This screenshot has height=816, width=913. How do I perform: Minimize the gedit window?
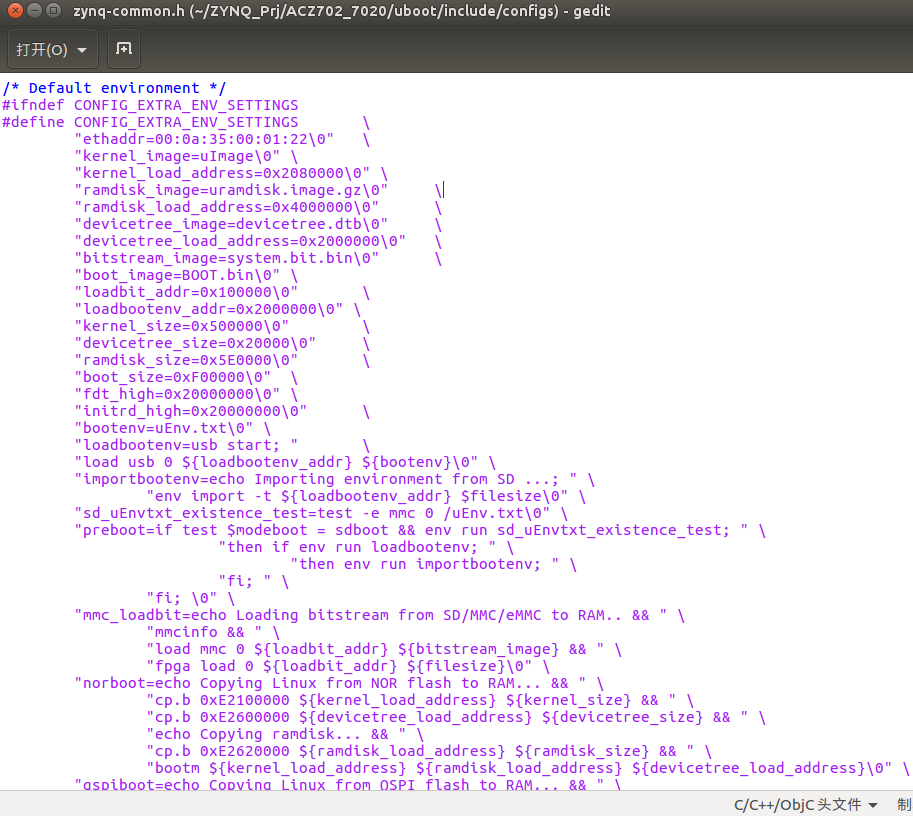point(34,11)
